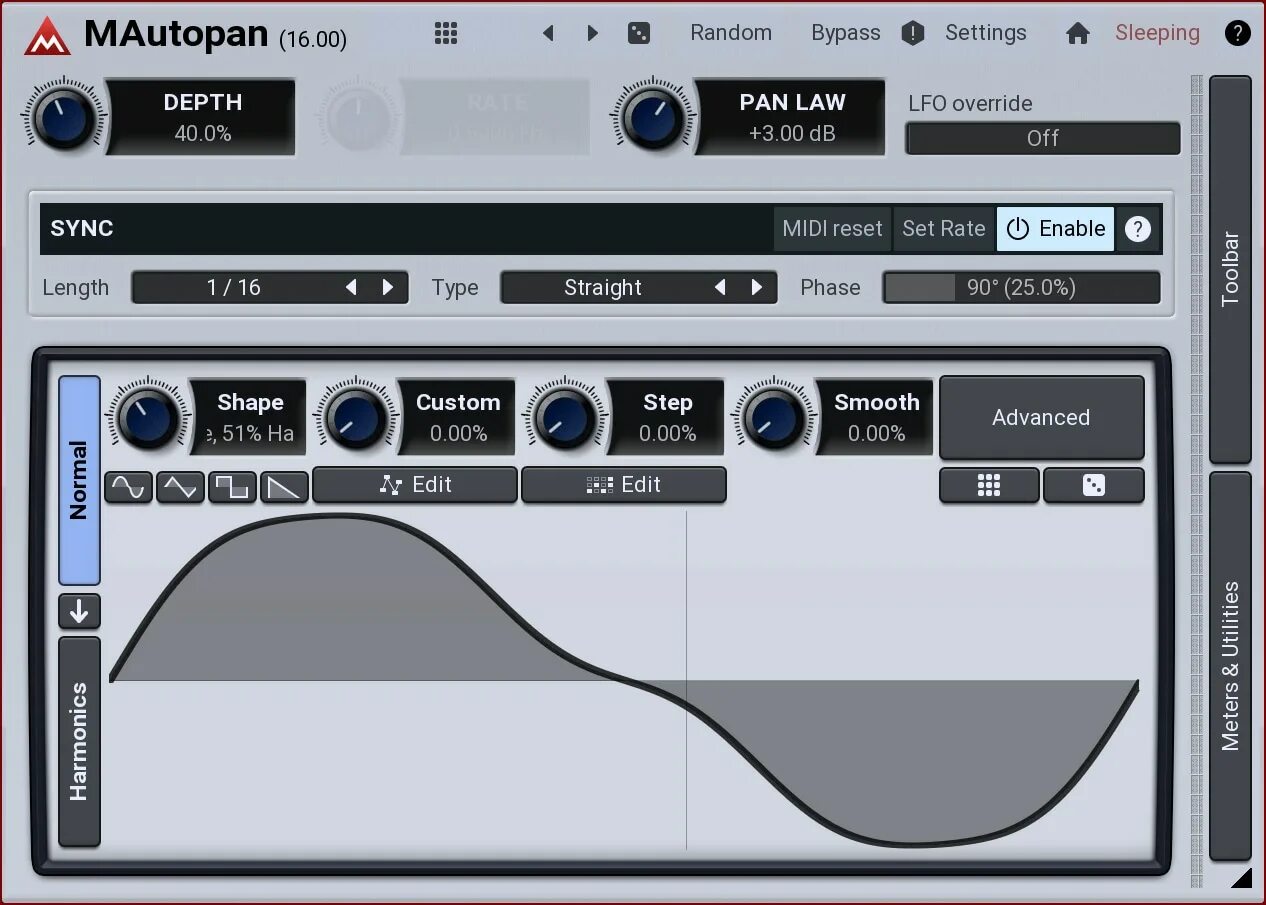Click the Depth knob
The width and height of the screenshot is (1266, 905).
63,117
